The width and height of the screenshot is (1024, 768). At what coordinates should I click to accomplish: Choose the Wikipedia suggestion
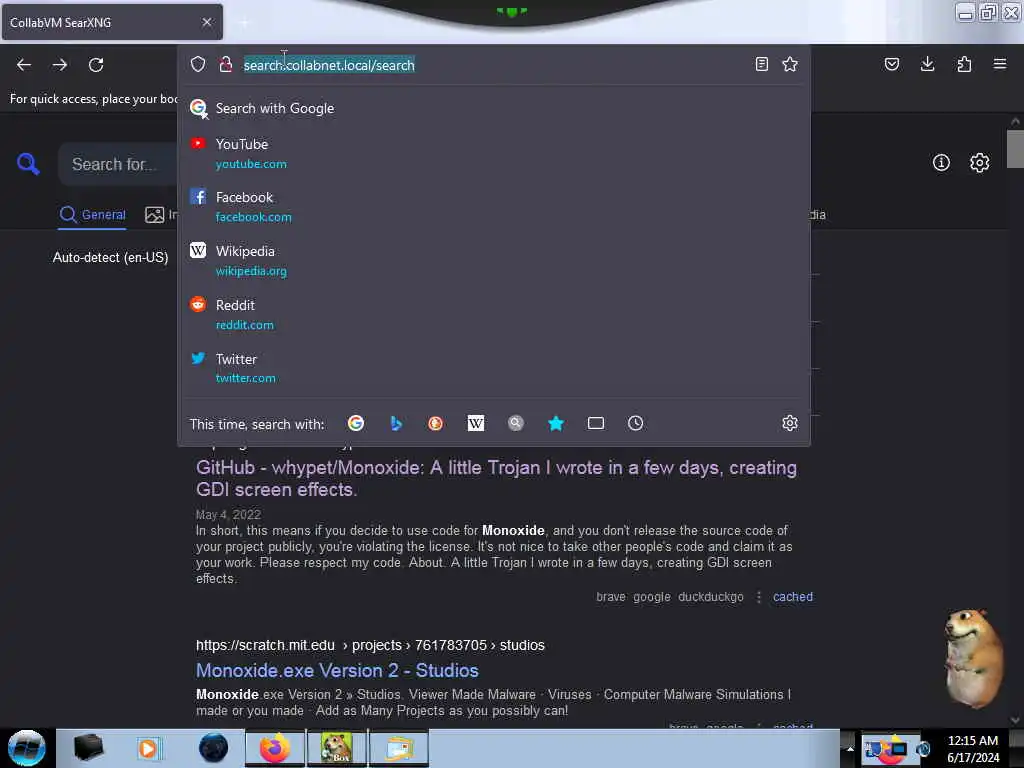(494, 261)
